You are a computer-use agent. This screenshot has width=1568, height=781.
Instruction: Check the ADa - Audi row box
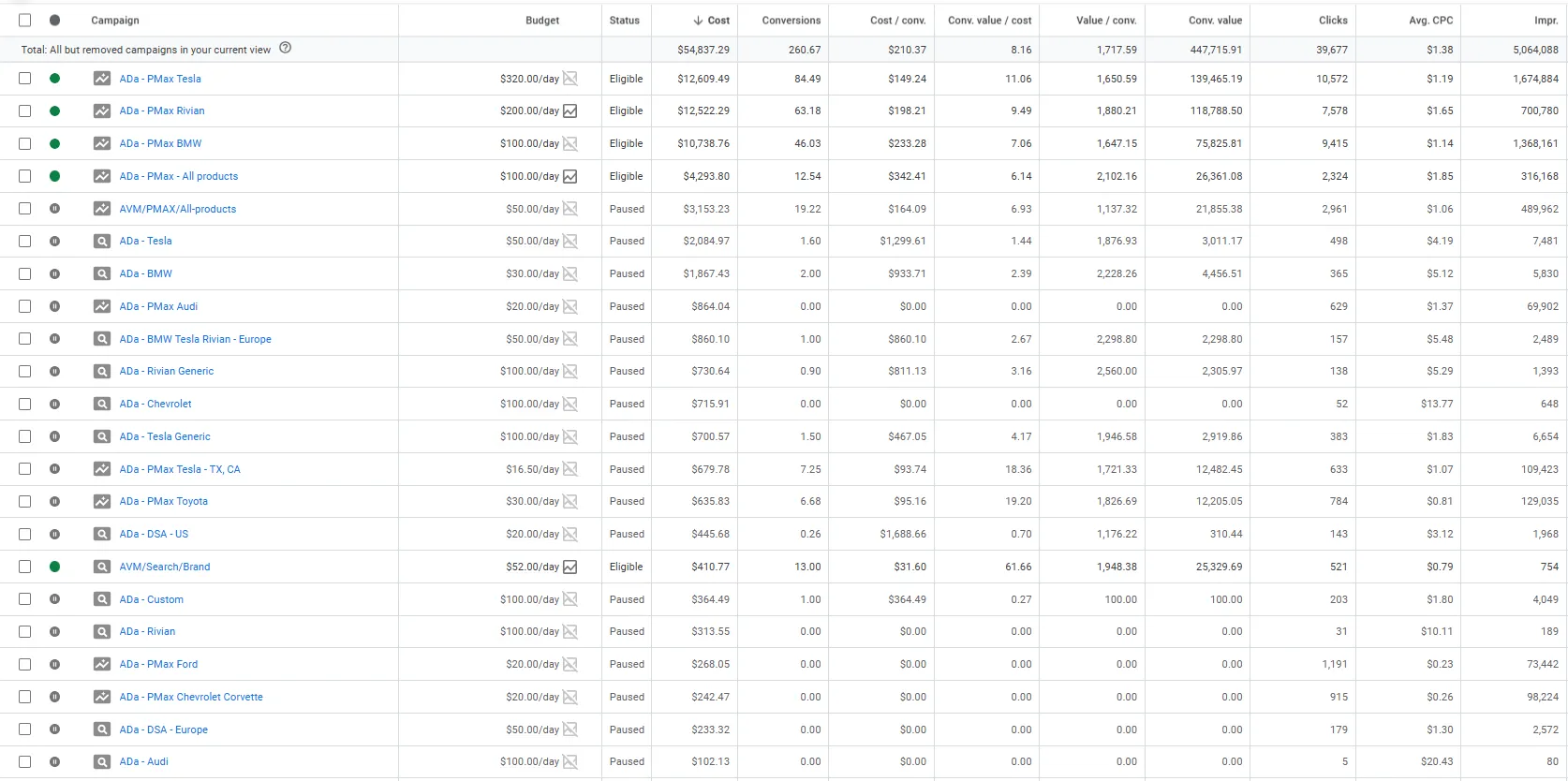pos(25,761)
